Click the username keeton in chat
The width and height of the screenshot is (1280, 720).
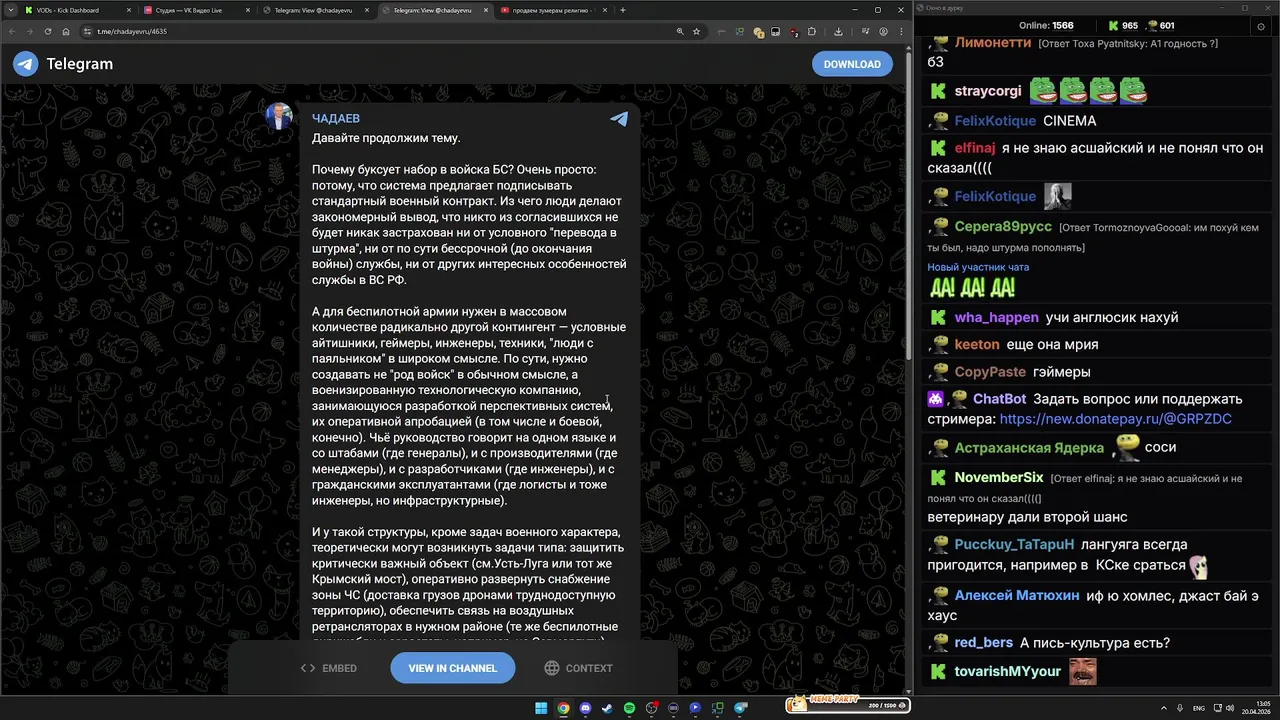pos(977,344)
